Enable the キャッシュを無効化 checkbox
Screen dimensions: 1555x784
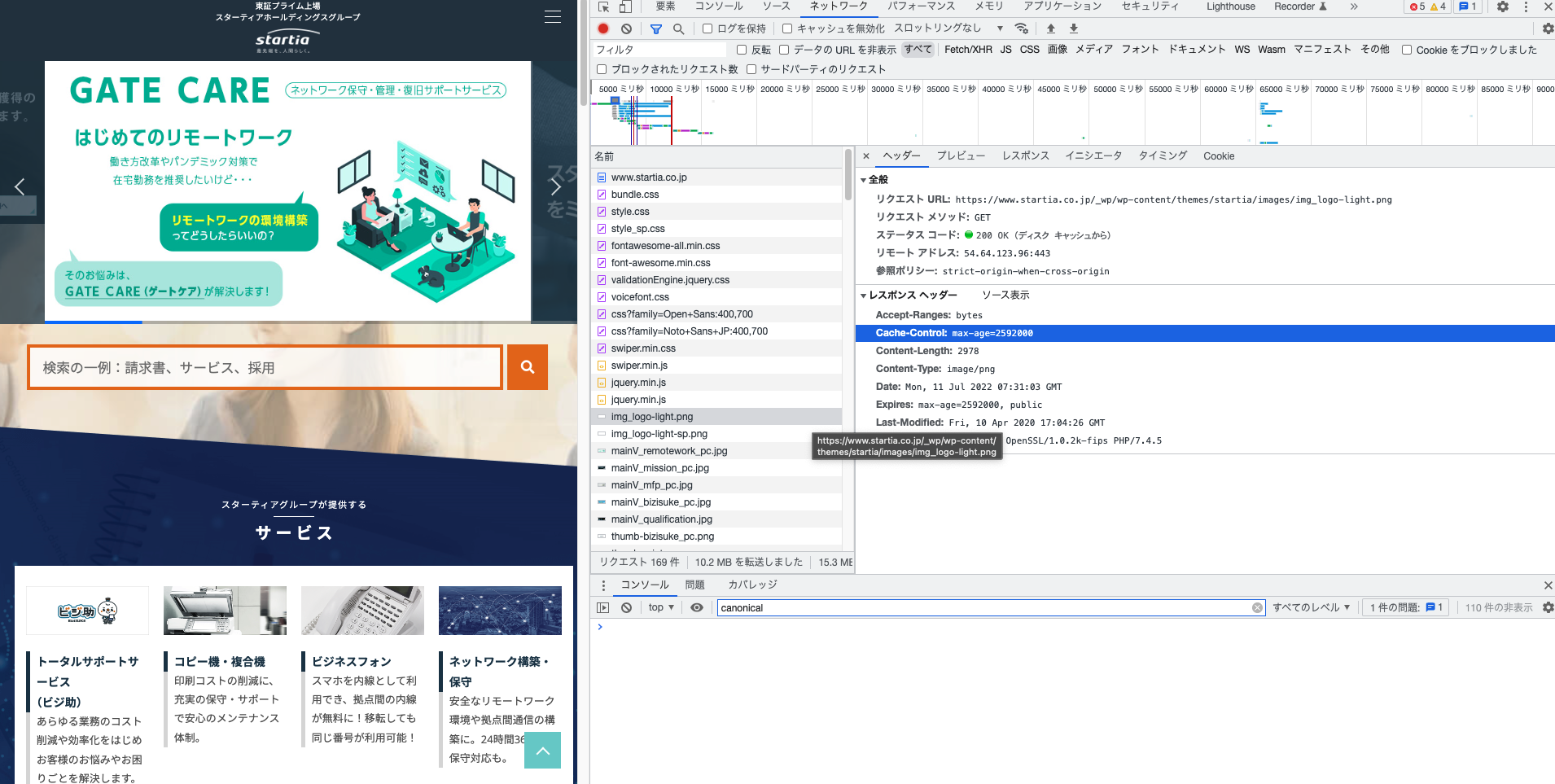click(x=786, y=28)
